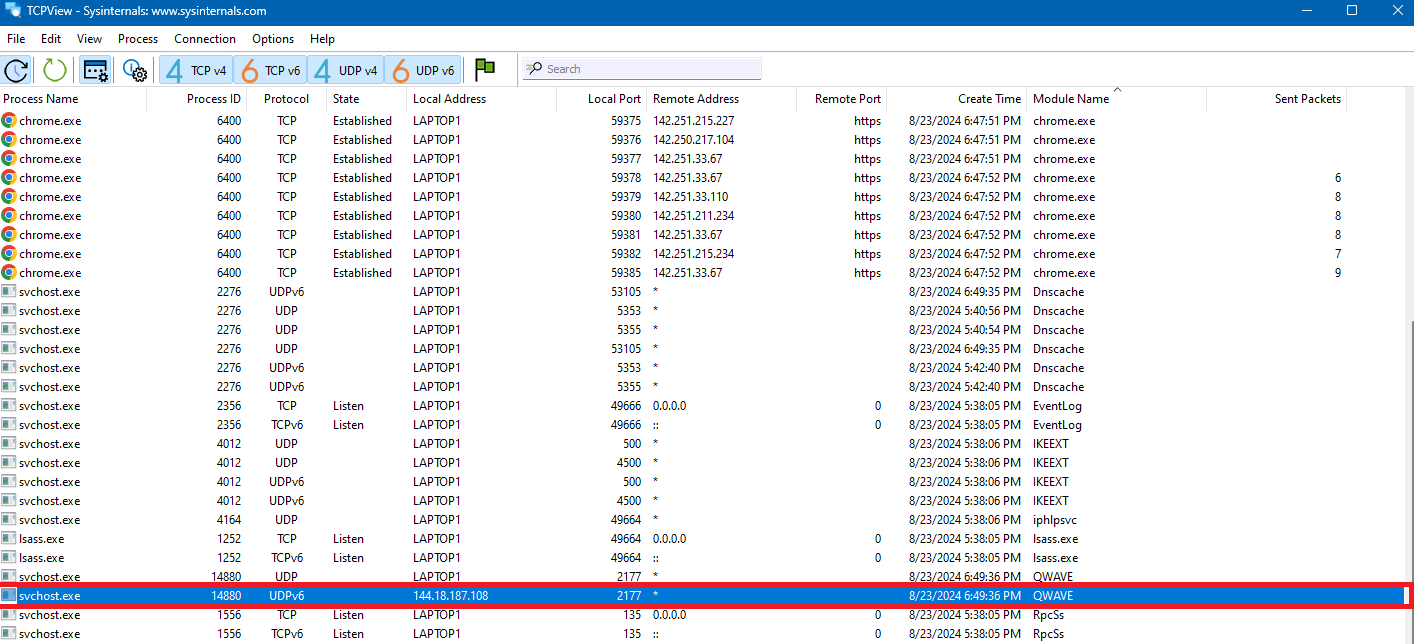The height and width of the screenshot is (644, 1414).
Task: Open the File menu
Action: point(16,39)
